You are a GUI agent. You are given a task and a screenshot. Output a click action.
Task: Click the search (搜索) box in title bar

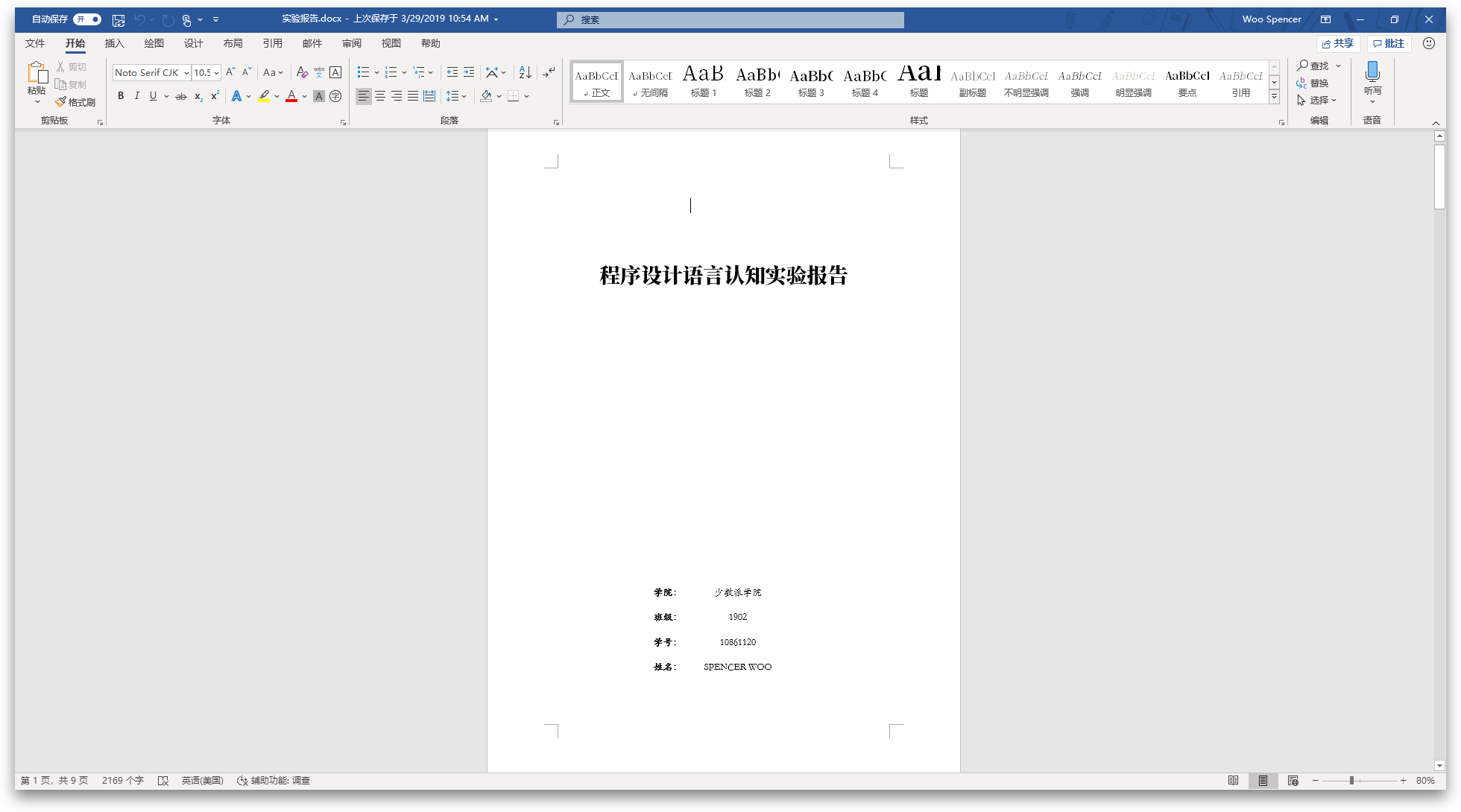pos(730,19)
